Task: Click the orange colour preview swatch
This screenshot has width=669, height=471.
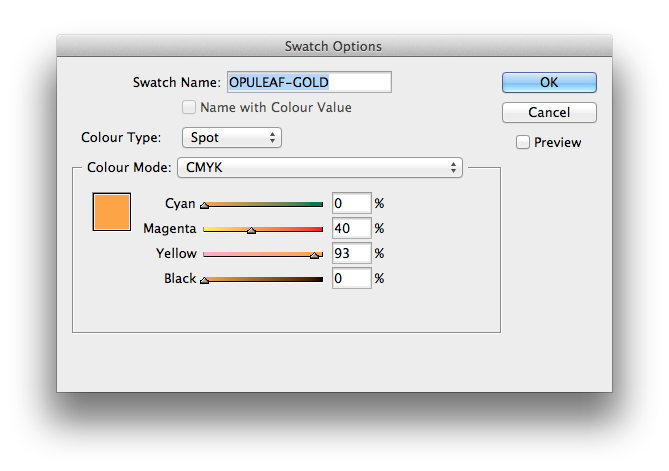Action: click(x=112, y=212)
